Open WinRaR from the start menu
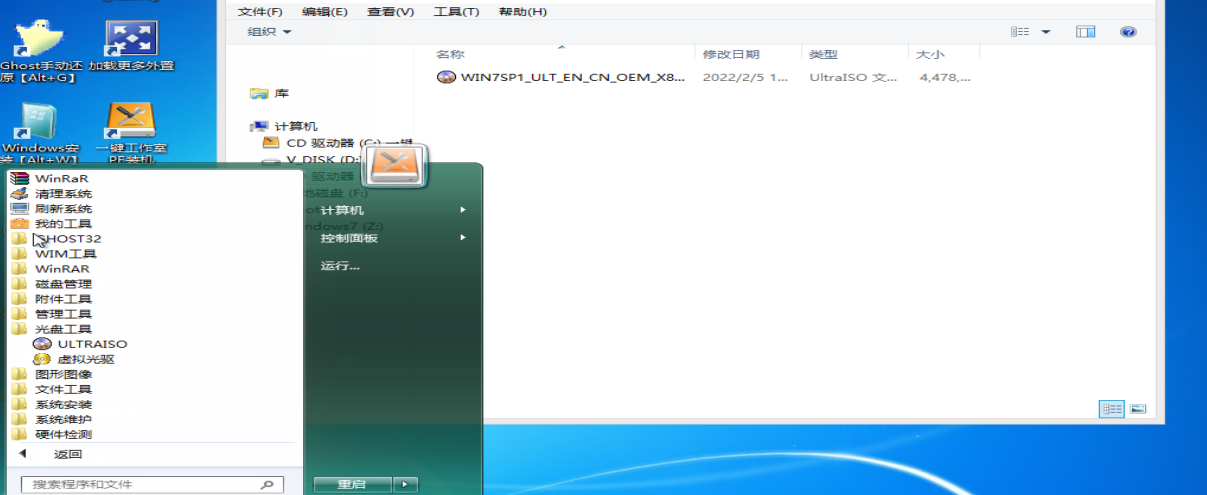 [x=61, y=178]
